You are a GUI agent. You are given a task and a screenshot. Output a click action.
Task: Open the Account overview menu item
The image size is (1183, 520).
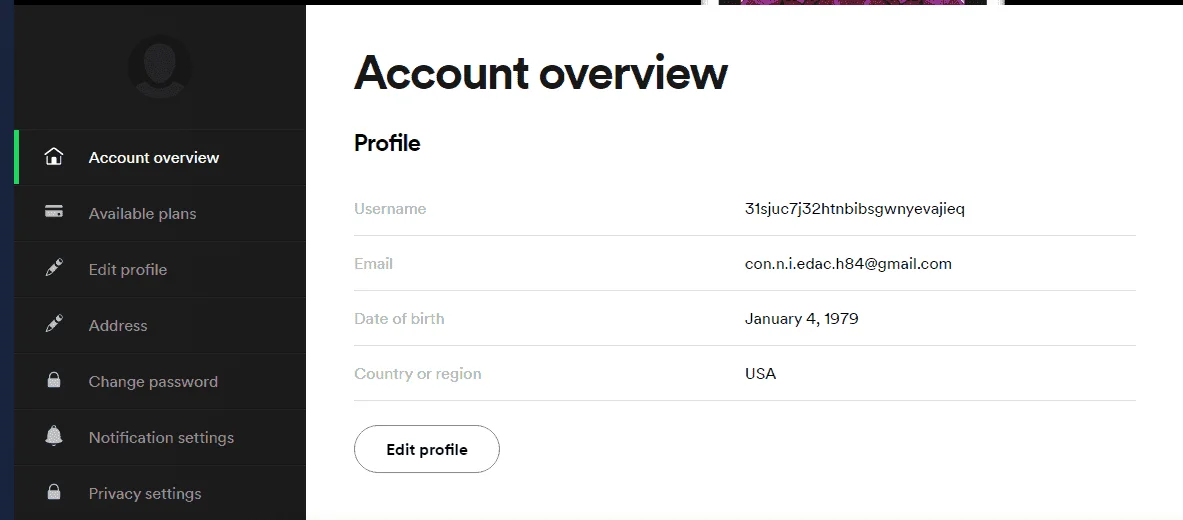pyautogui.click(x=160, y=157)
